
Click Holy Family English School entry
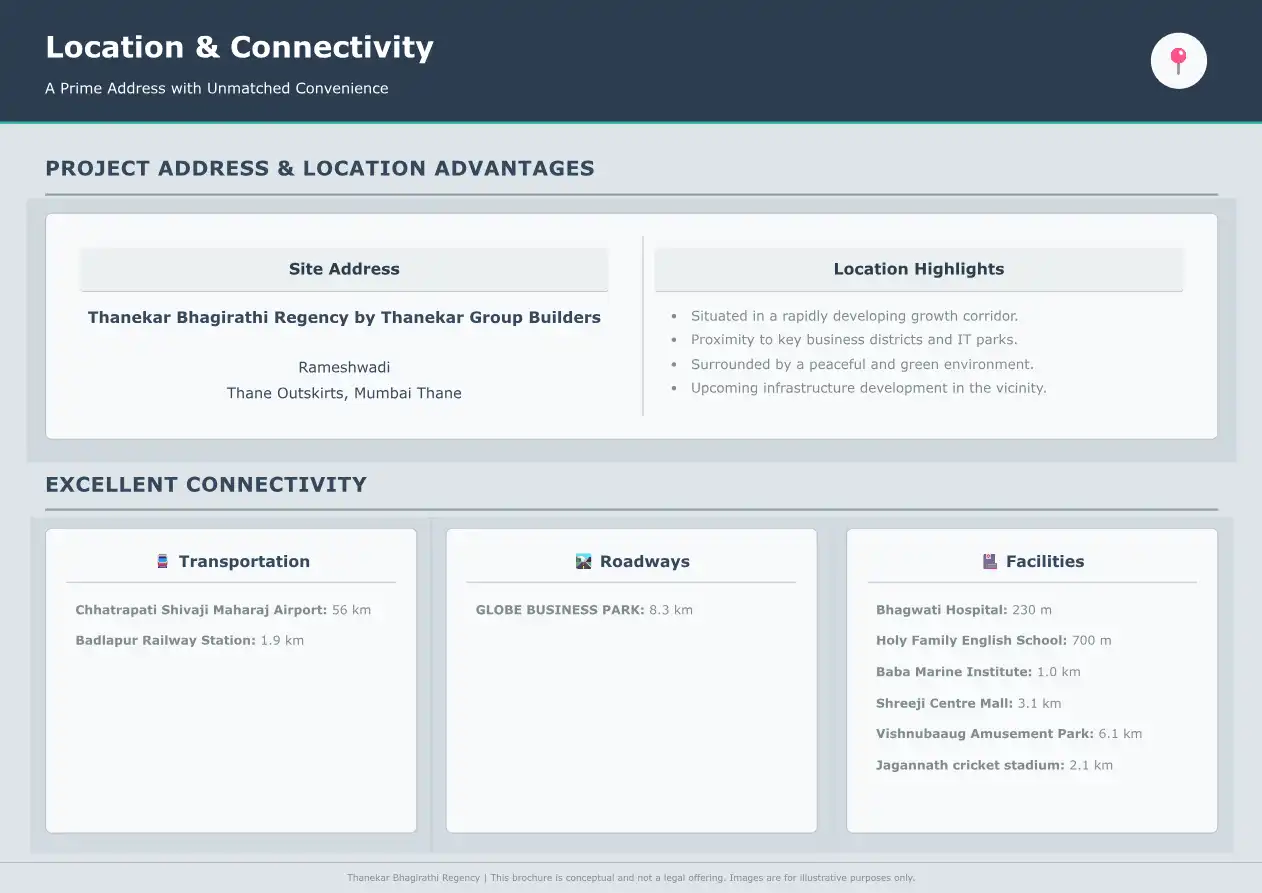(x=993, y=641)
